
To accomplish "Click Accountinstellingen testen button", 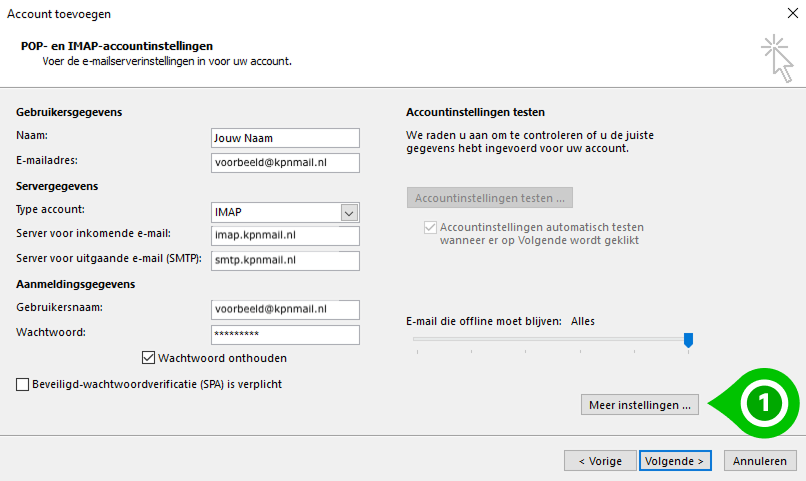I will point(489,198).
